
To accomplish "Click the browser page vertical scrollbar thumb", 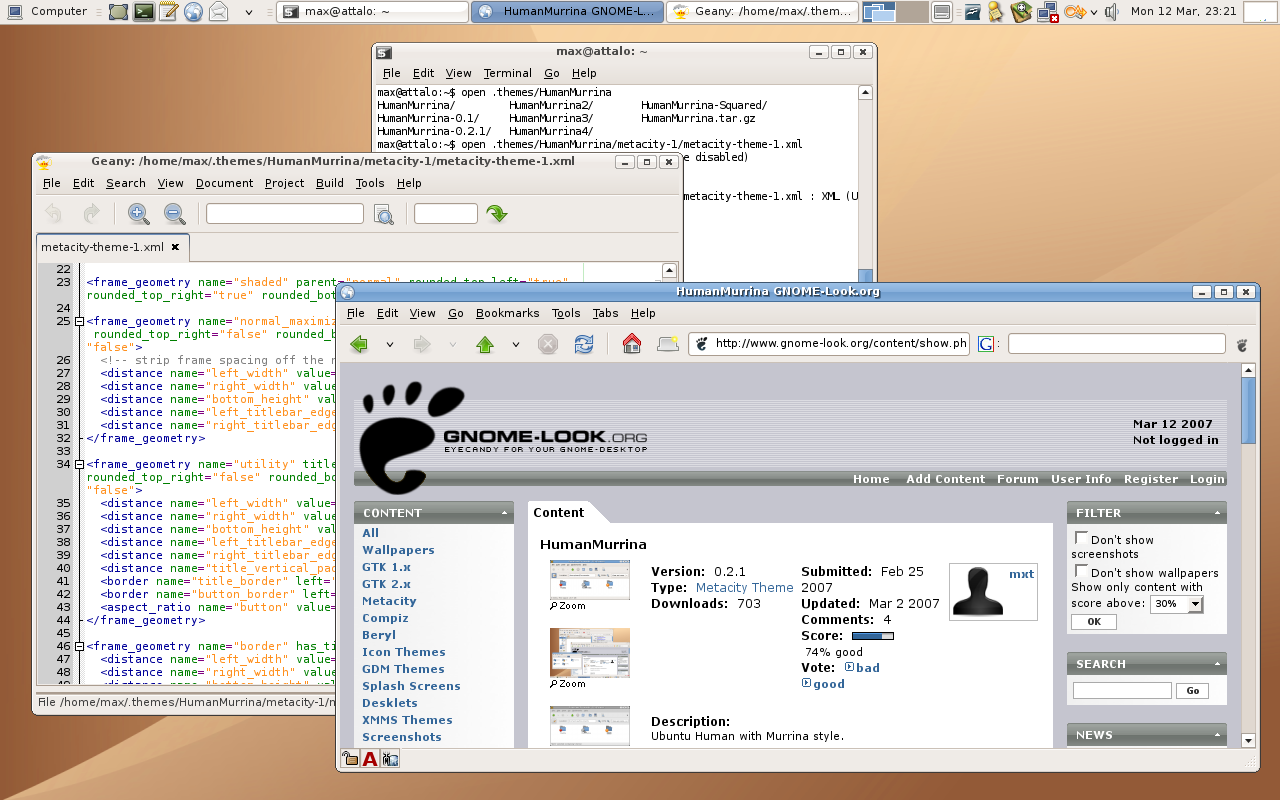I will coord(1248,410).
